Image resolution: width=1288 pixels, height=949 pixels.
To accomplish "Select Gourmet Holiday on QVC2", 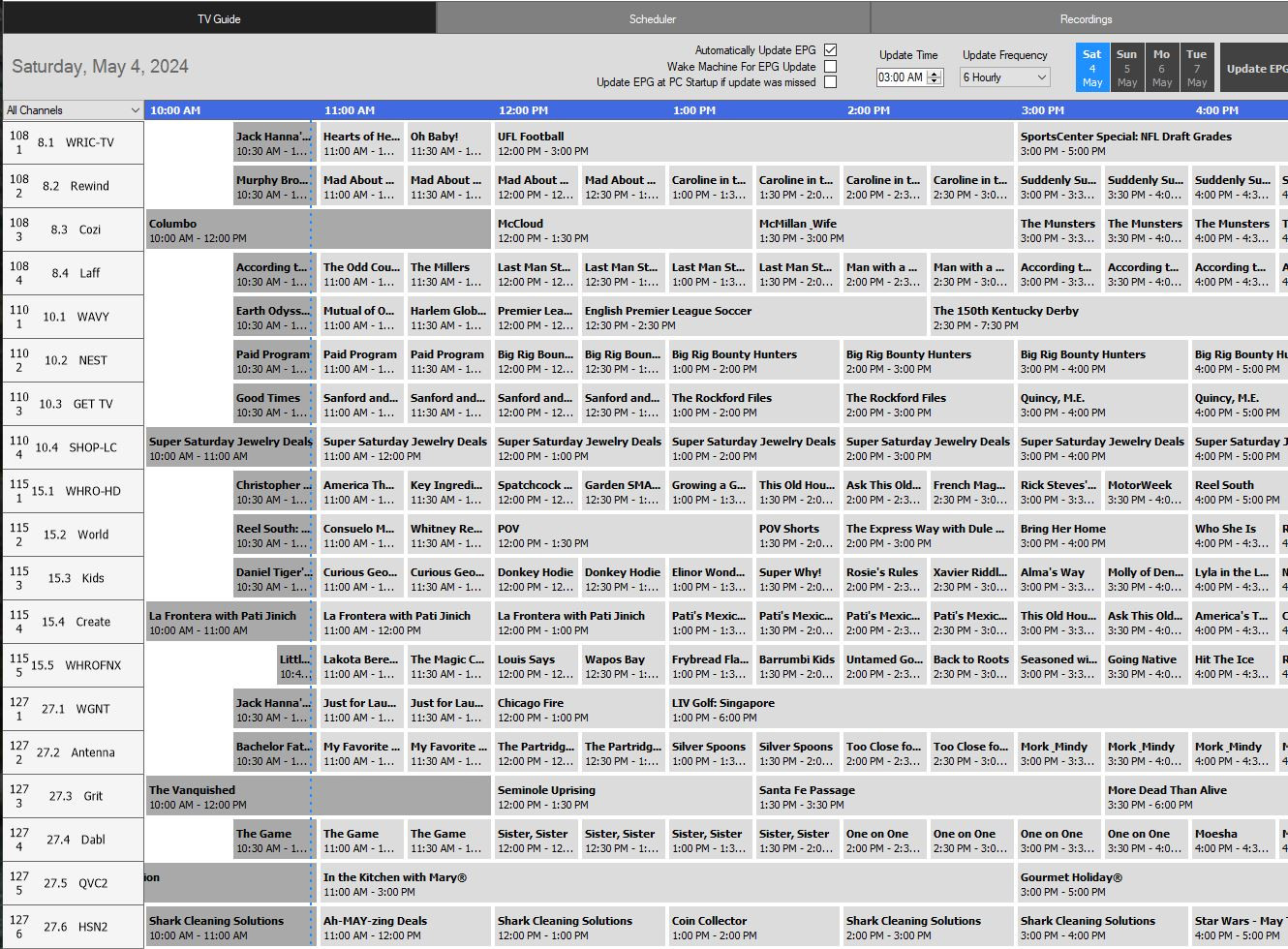I will tap(1152, 884).
